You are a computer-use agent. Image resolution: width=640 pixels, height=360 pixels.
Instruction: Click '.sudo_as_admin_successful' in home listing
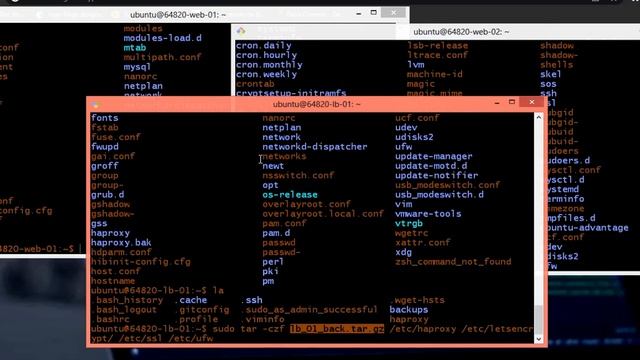pyautogui.click(x=309, y=310)
